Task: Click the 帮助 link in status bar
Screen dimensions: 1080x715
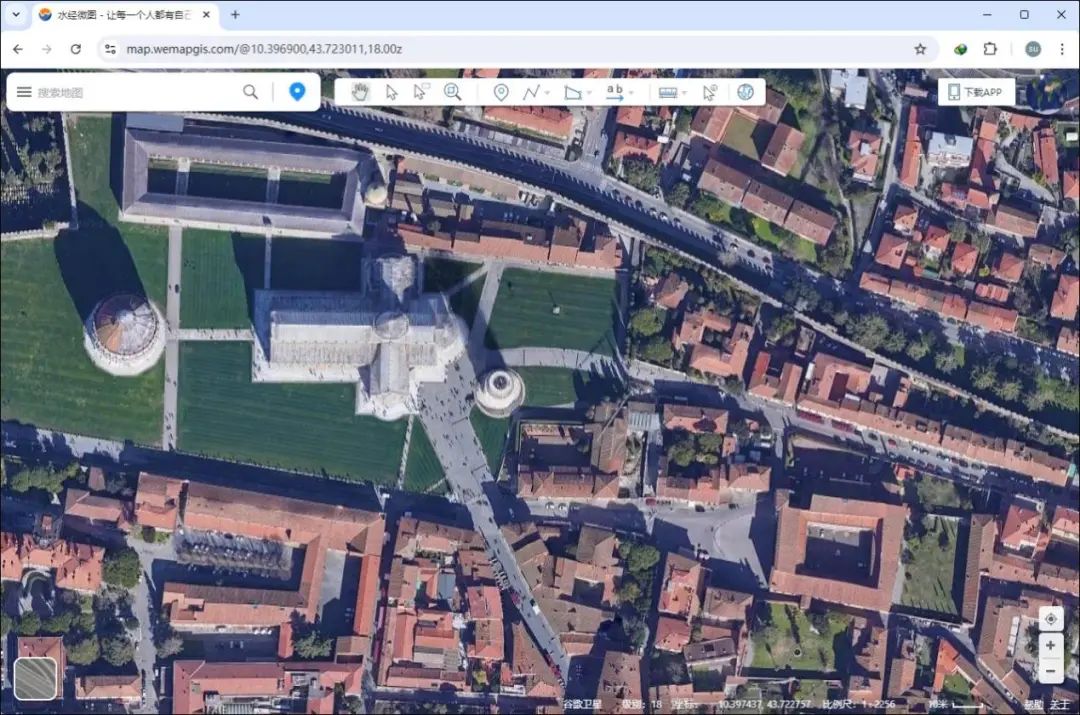Action: point(1032,704)
